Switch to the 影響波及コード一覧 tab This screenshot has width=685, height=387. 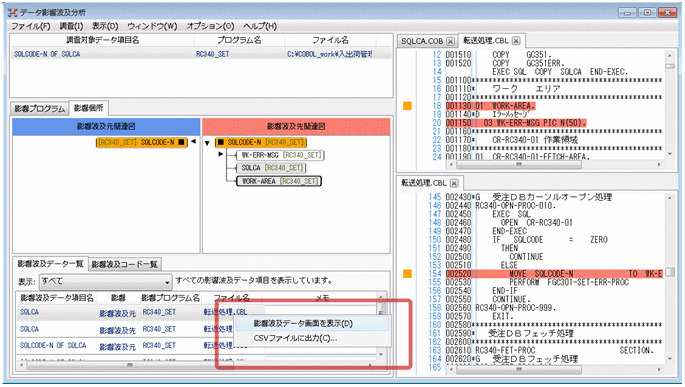coord(125,264)
